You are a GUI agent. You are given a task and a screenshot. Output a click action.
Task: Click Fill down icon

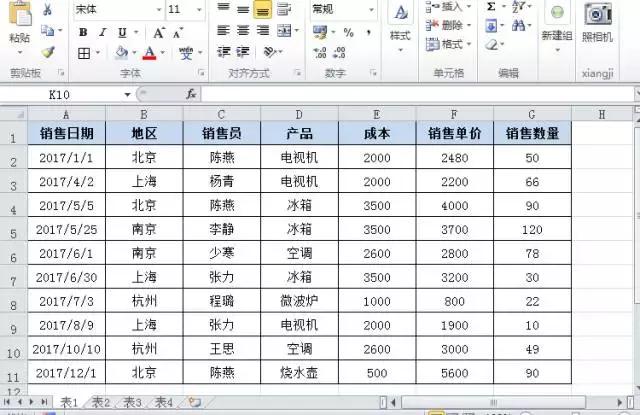491,27
